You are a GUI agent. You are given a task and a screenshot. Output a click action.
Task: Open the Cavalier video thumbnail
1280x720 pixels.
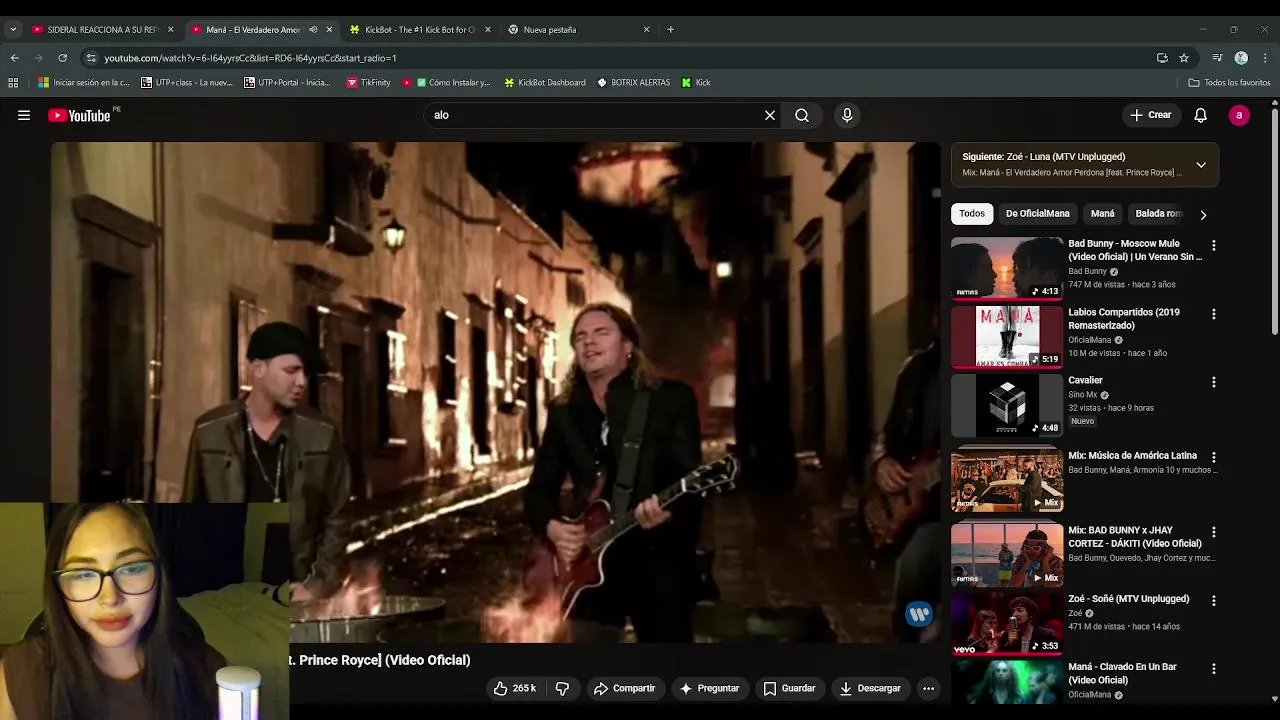[1007, 405]
